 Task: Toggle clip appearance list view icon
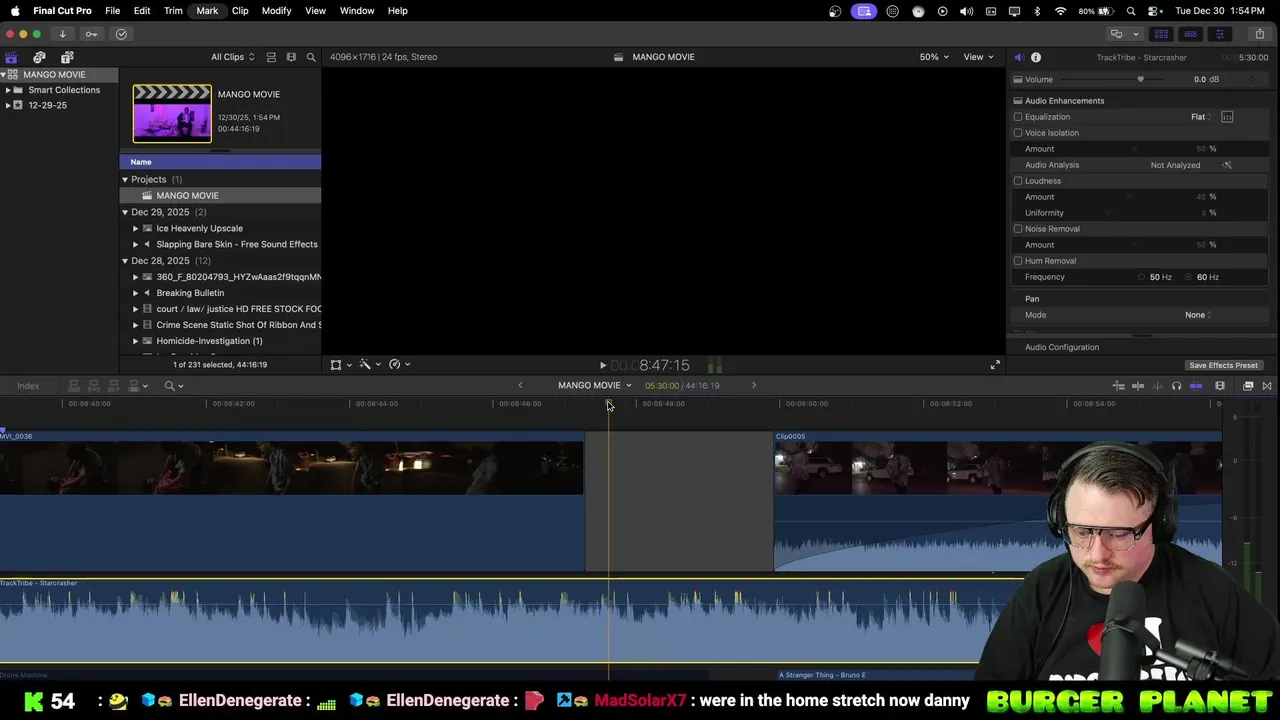[x=271, y=57]
